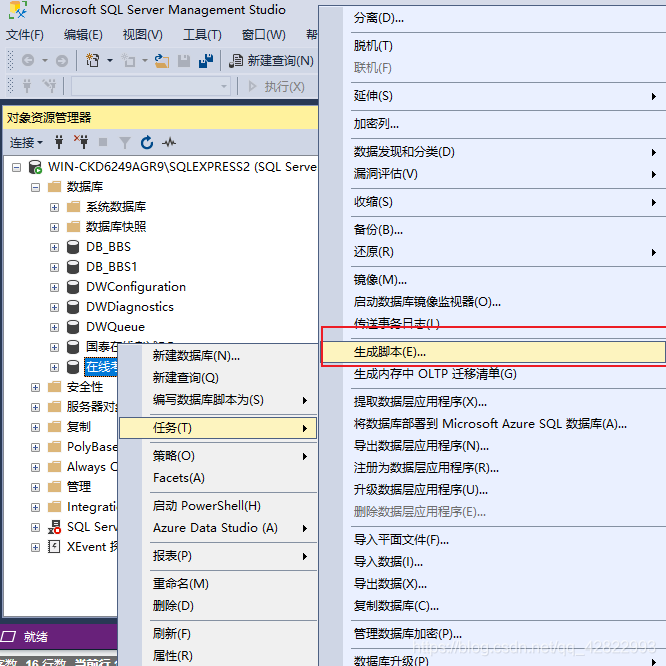Click the disconnect plug icon with red X
The image size is (666, 666).
coord(81,142)
